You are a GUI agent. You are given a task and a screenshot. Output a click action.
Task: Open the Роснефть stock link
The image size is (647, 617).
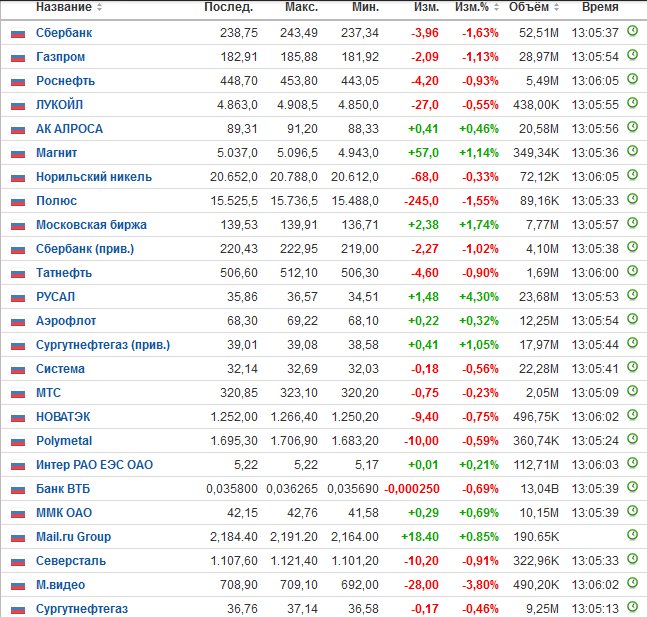point(66,81)
